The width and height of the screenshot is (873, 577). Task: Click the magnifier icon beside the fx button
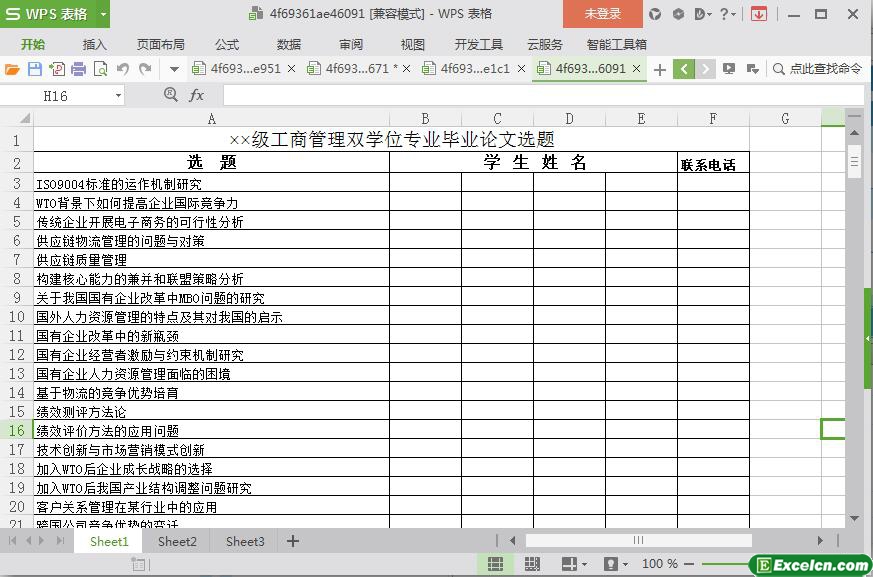171,95
